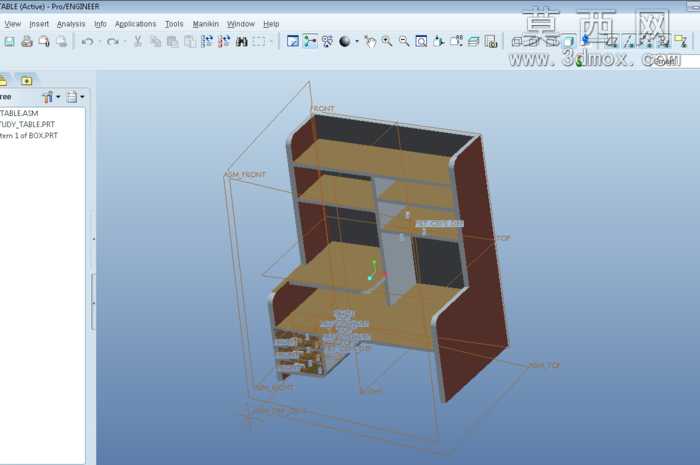Select TABLE.ASM in the model tree
Screen dimensions: 700x465
click(19, 113)
